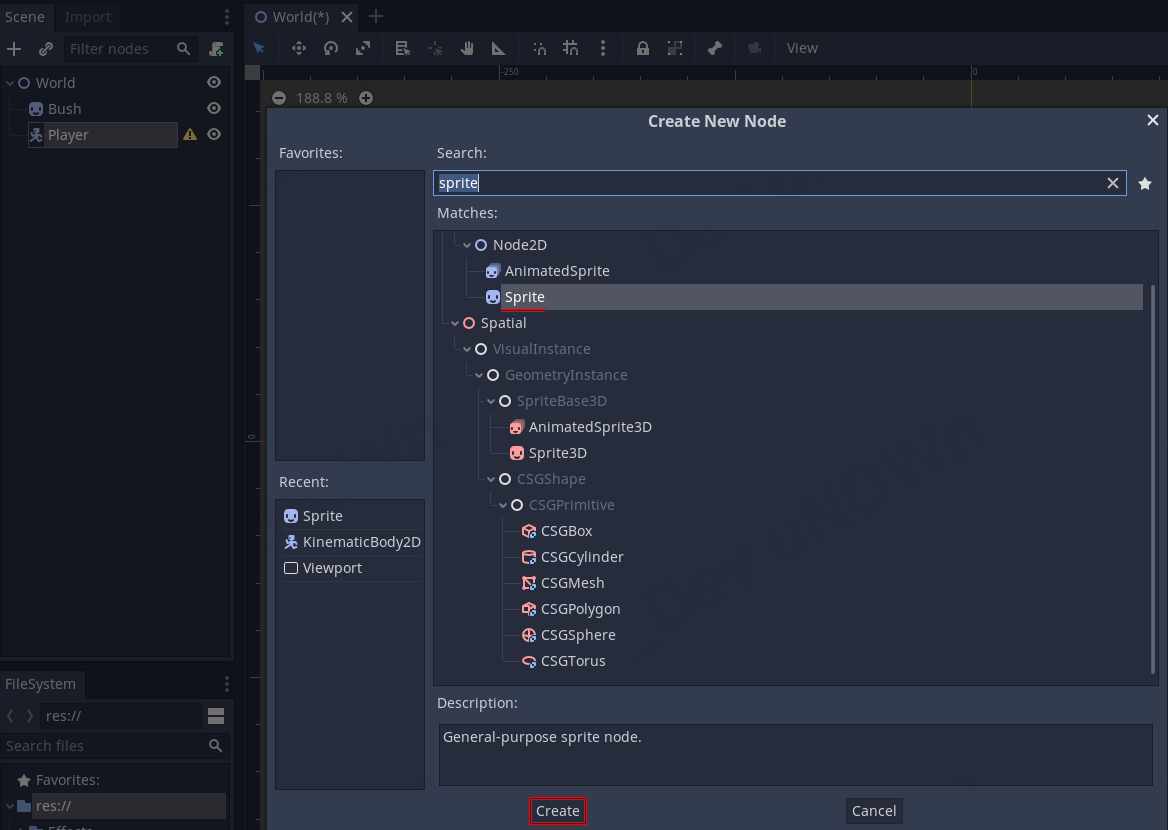The image size is (1168, 830).
Task: Add selected node to favorites with star
Action: tap(1145, 183)
